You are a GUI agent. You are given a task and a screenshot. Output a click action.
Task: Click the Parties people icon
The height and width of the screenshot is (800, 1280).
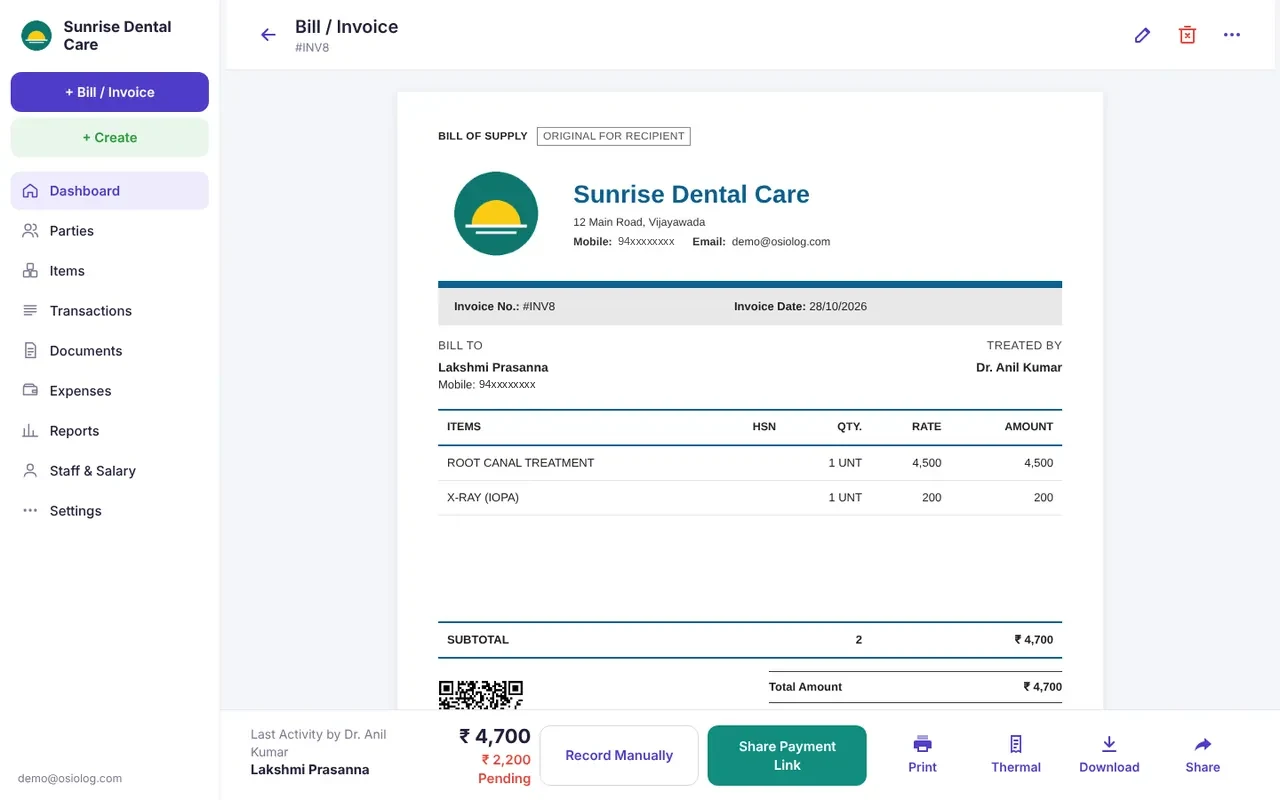tap(30, 231)
